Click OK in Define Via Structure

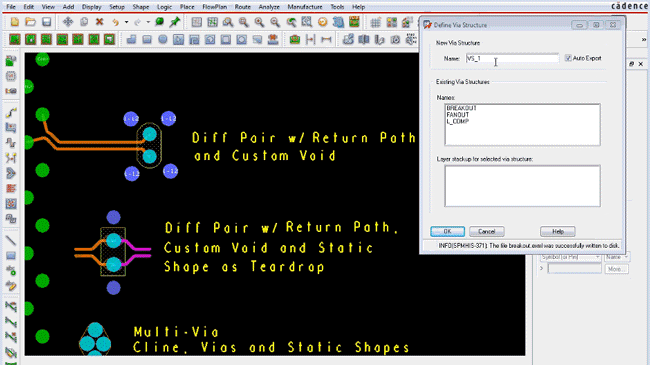click(447, 231)
